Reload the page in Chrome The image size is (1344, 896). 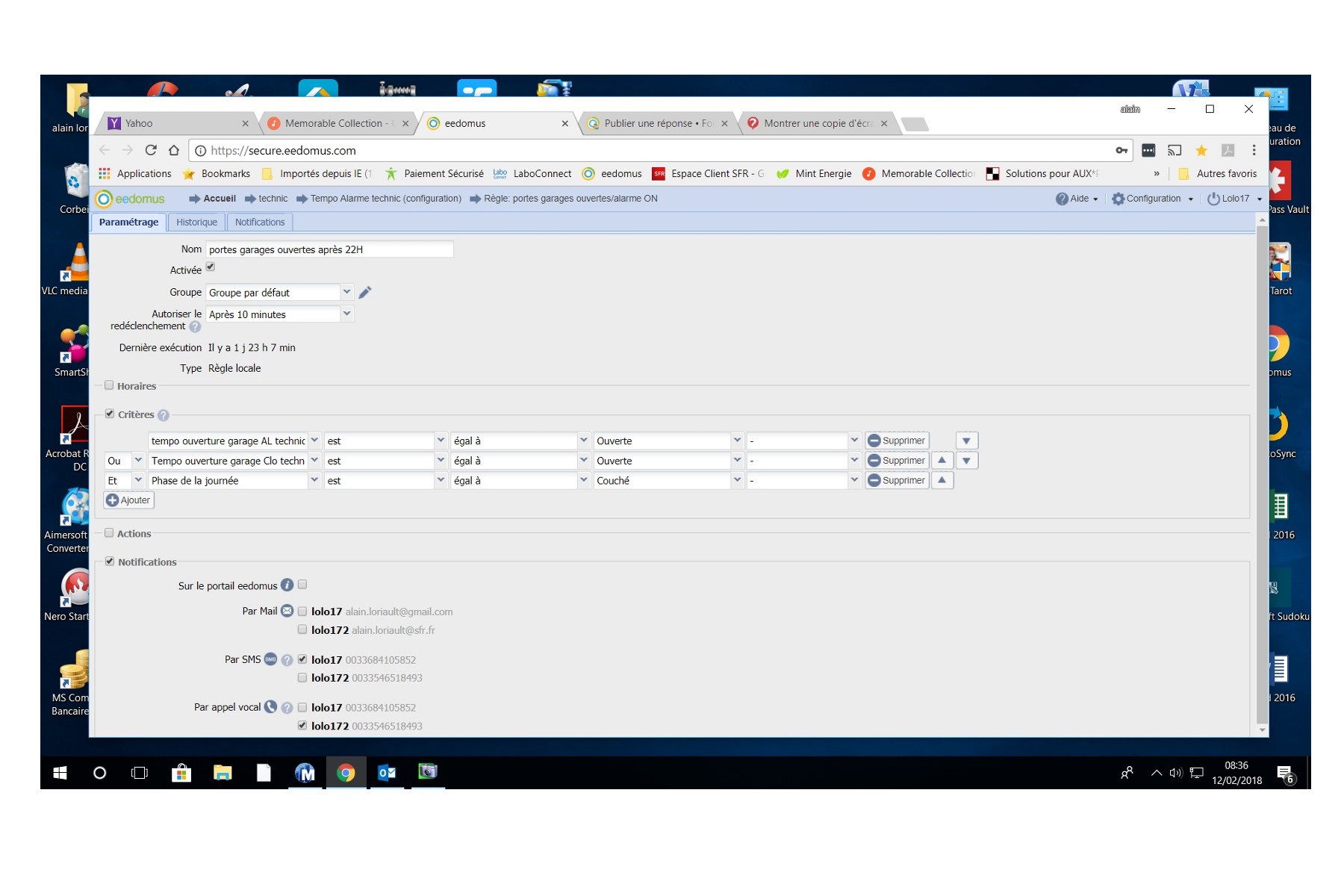coord(151,150)
